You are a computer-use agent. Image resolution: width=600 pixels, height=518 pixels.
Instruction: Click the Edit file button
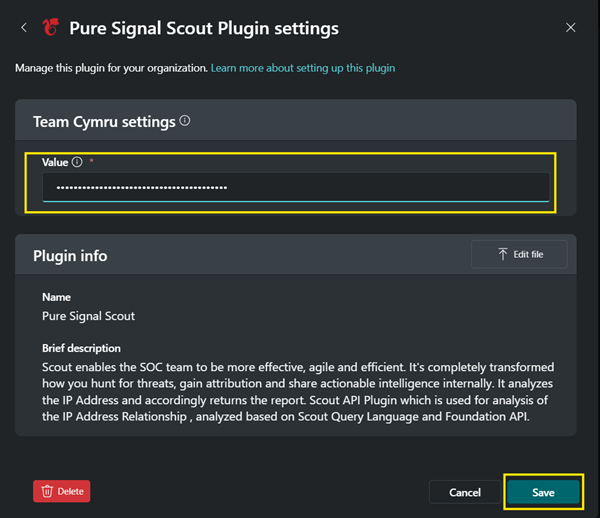pos(519,254)
